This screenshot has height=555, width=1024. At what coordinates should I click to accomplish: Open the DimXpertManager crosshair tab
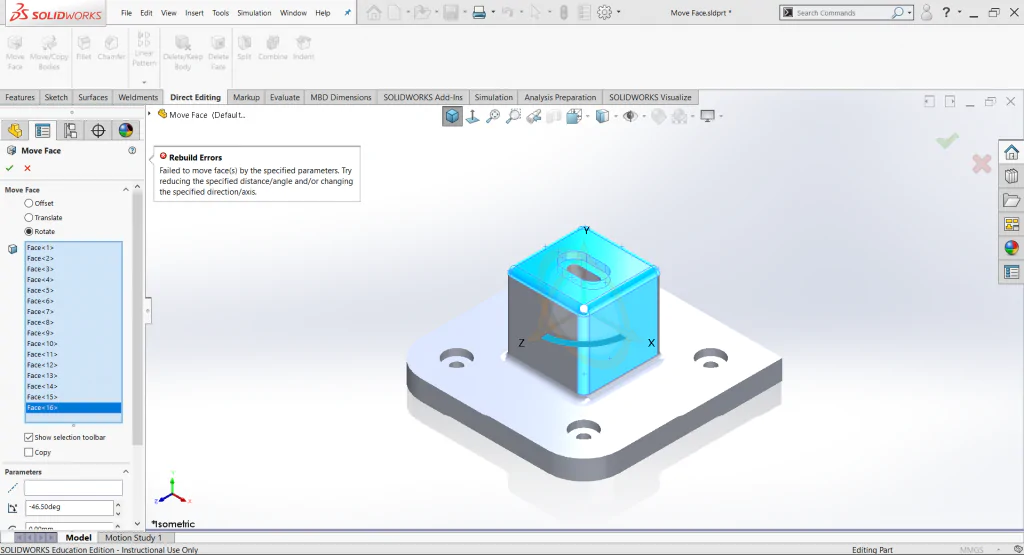pos(98,131)
